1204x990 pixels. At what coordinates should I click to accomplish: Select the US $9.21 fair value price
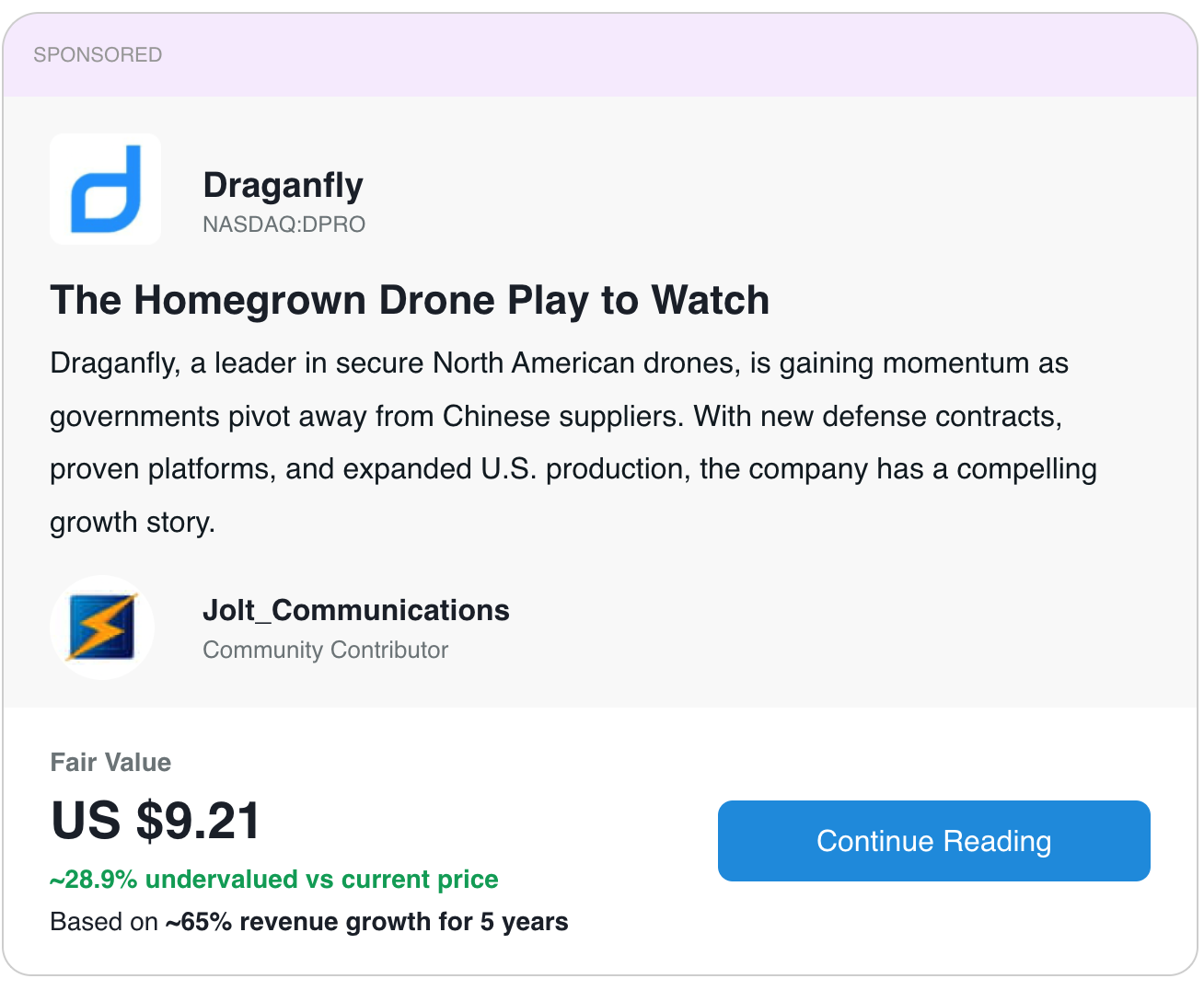156,820
